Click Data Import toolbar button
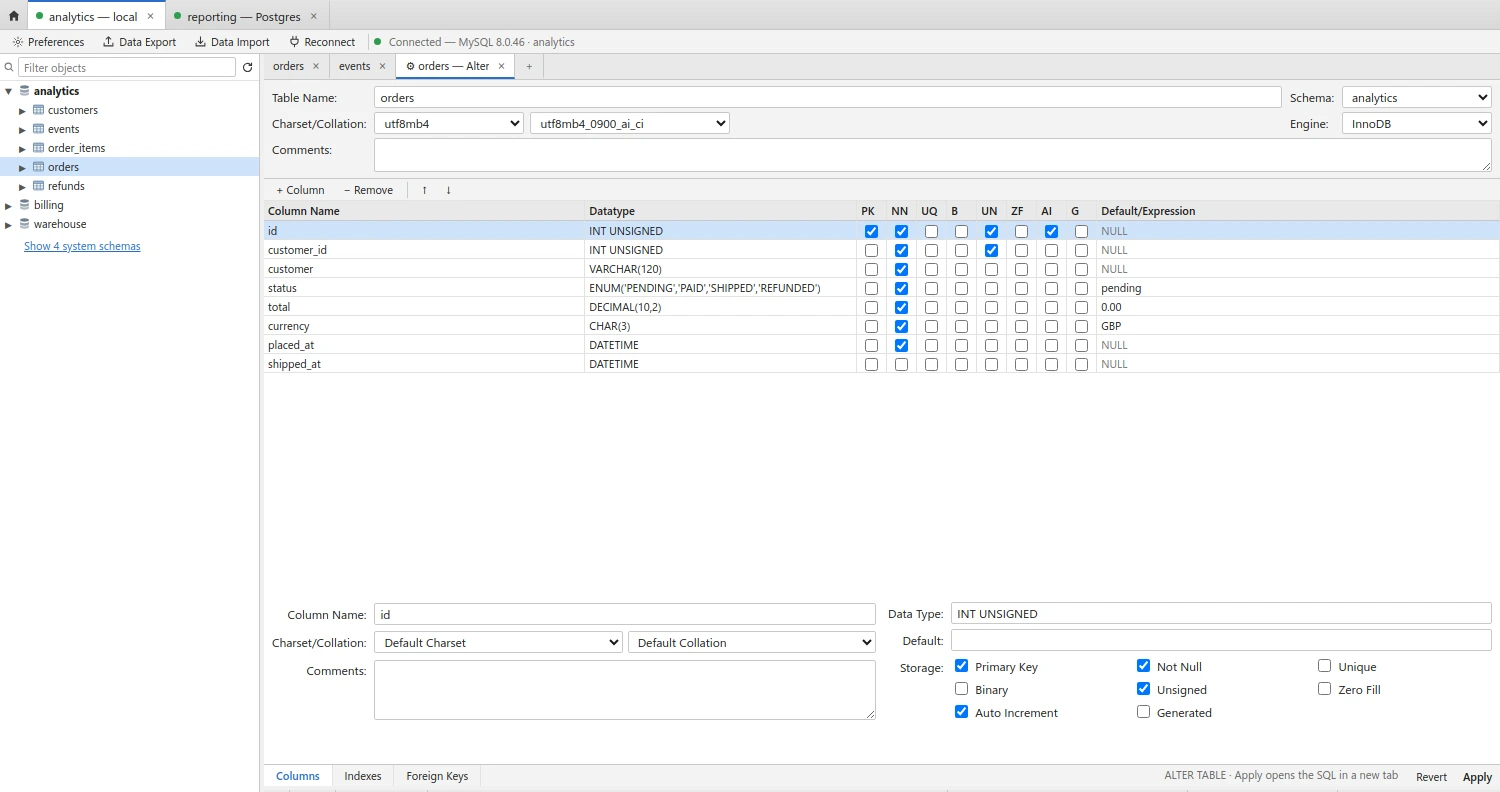Viewport: 1500px width, 792px height. pyautogui.click(x=232, y=42)
